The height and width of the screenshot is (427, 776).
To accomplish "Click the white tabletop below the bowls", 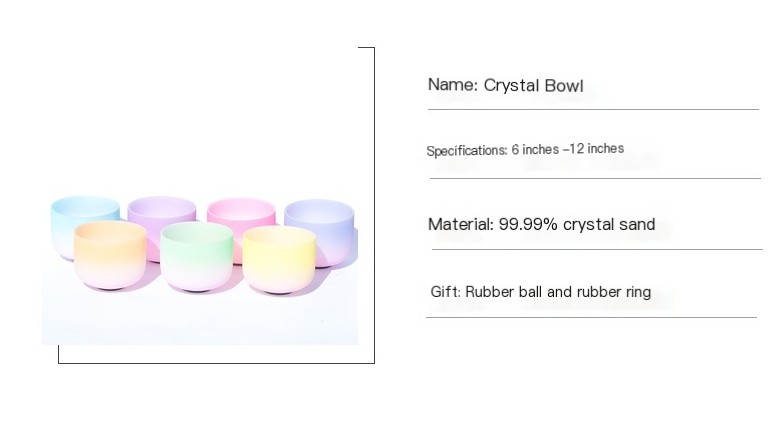I will [x=200, y=319].
